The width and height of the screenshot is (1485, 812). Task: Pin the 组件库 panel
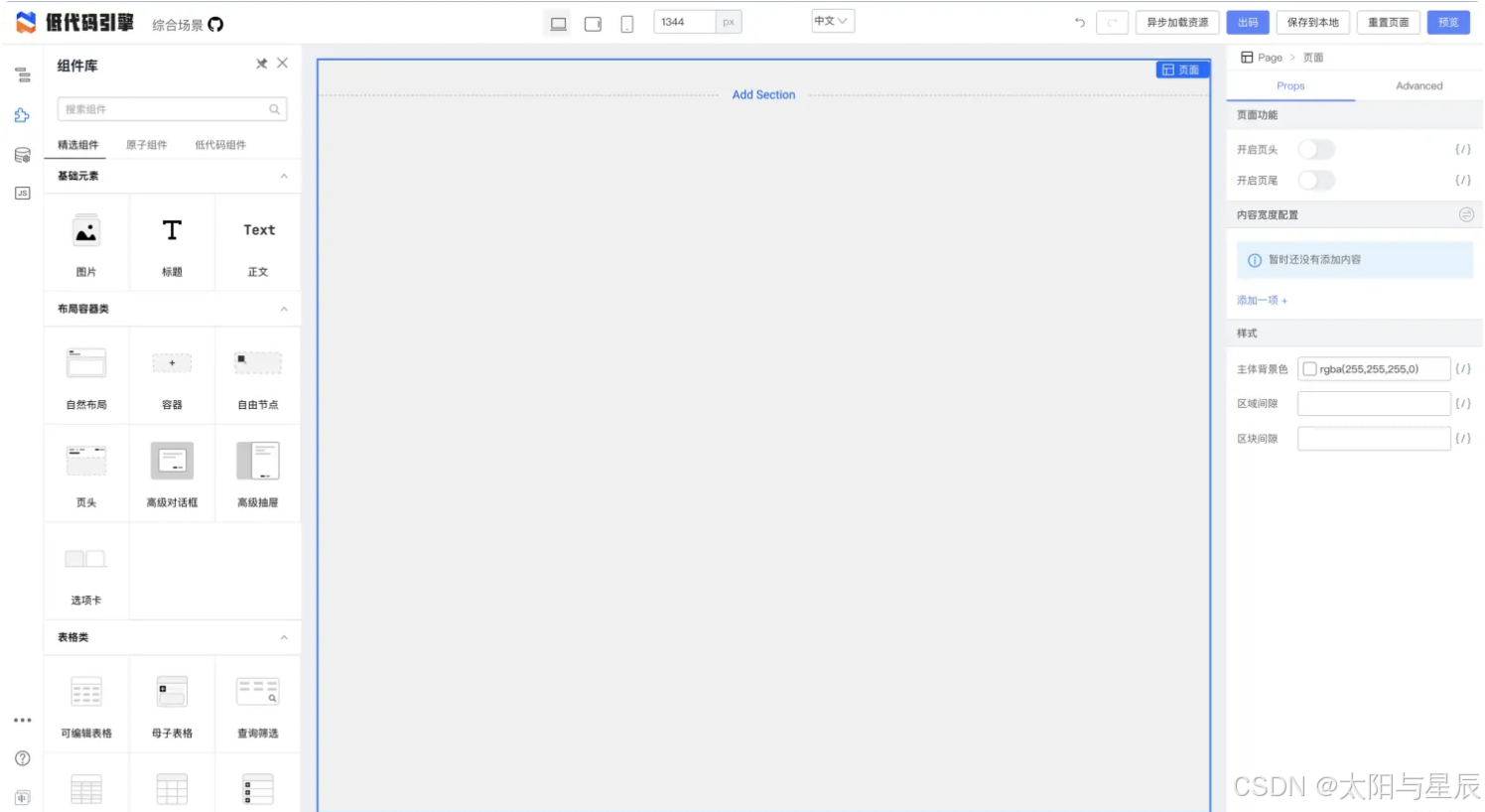point(262,64)
